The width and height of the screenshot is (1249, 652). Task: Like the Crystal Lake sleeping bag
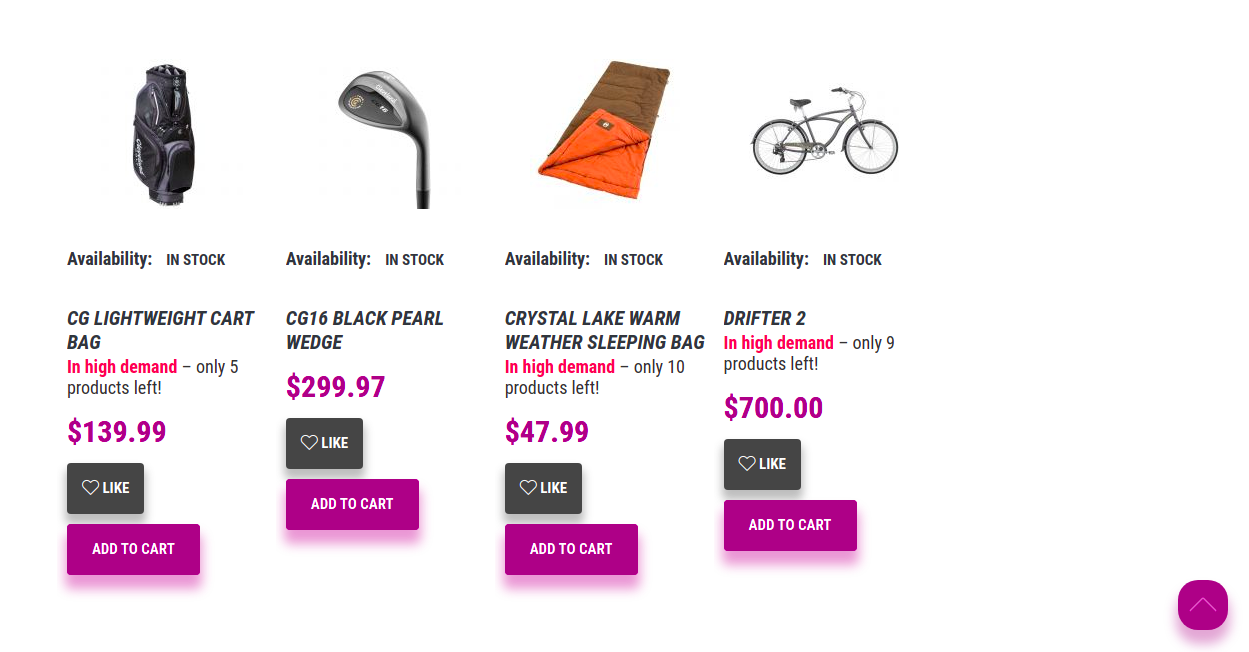543,488
